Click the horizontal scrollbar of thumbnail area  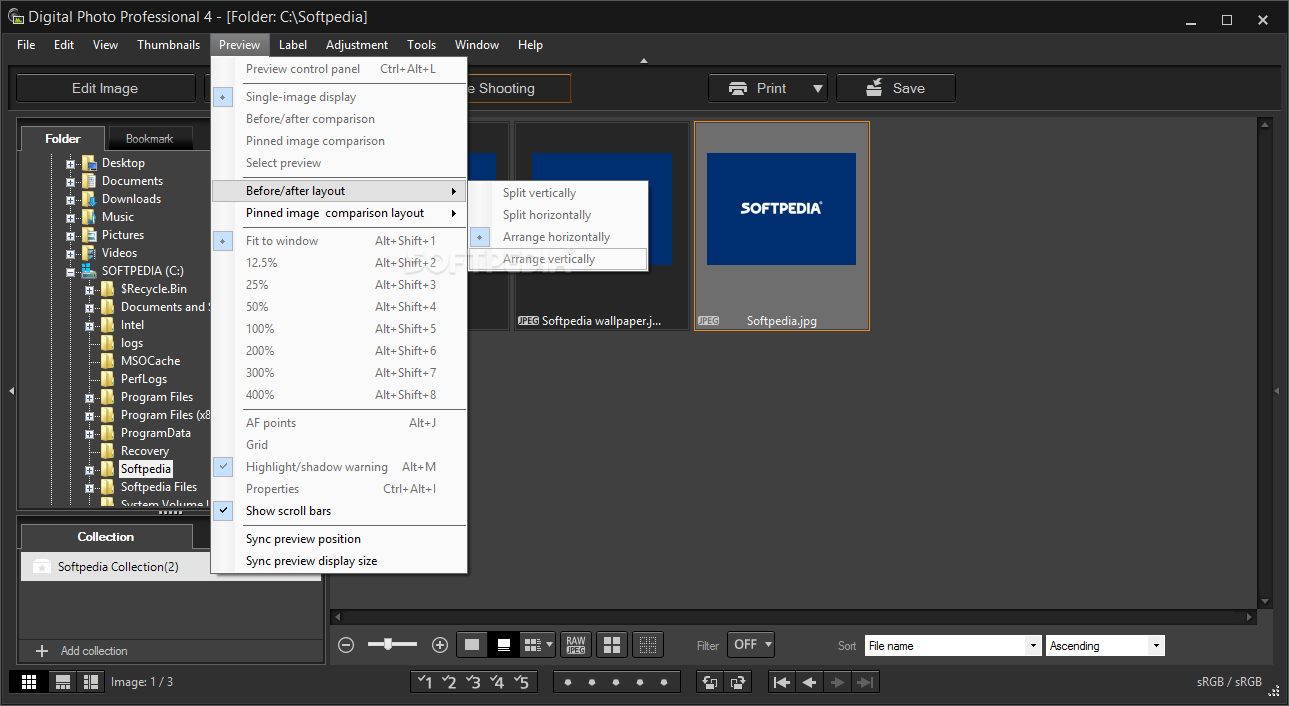[x=795, y=617]
